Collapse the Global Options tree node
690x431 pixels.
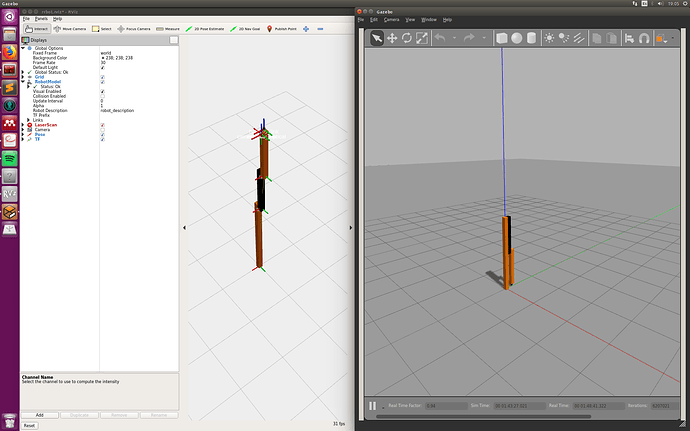click(x=23, y=48)
